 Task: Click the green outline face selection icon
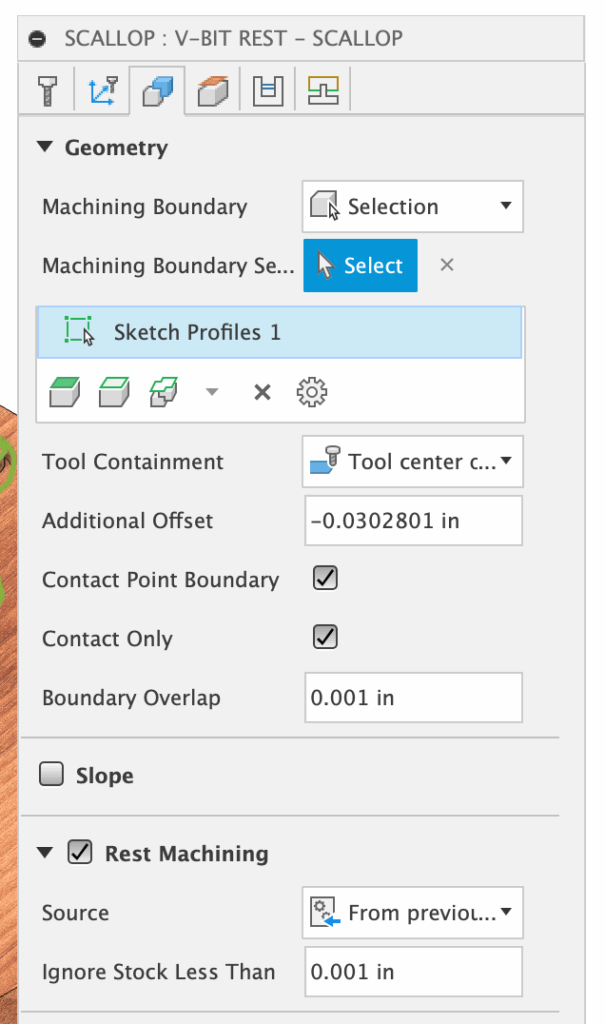tap(112, 392)
